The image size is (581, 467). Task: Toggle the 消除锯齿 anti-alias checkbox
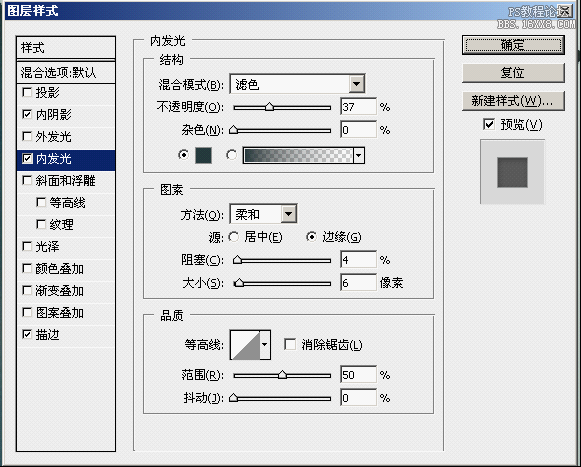pos(290,344)
